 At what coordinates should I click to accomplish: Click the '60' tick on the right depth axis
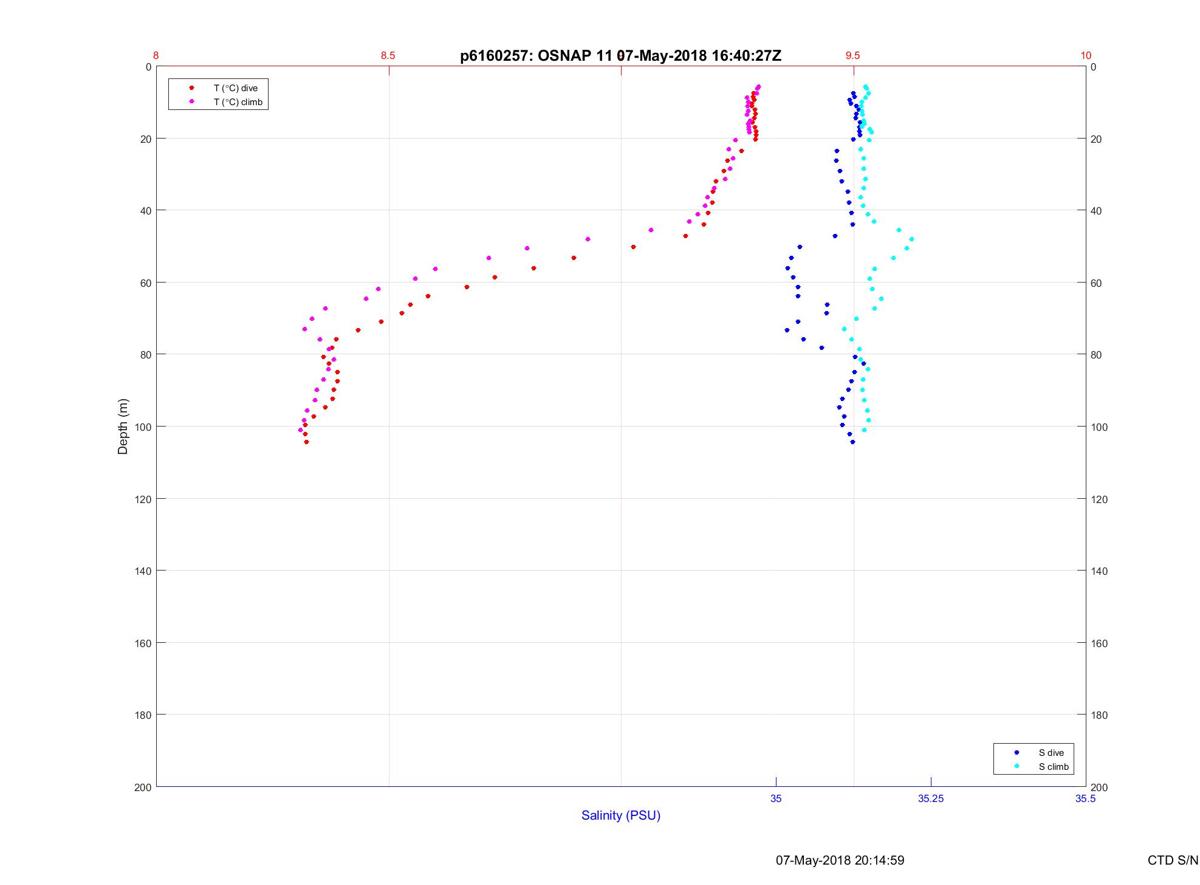(1097, 283)
